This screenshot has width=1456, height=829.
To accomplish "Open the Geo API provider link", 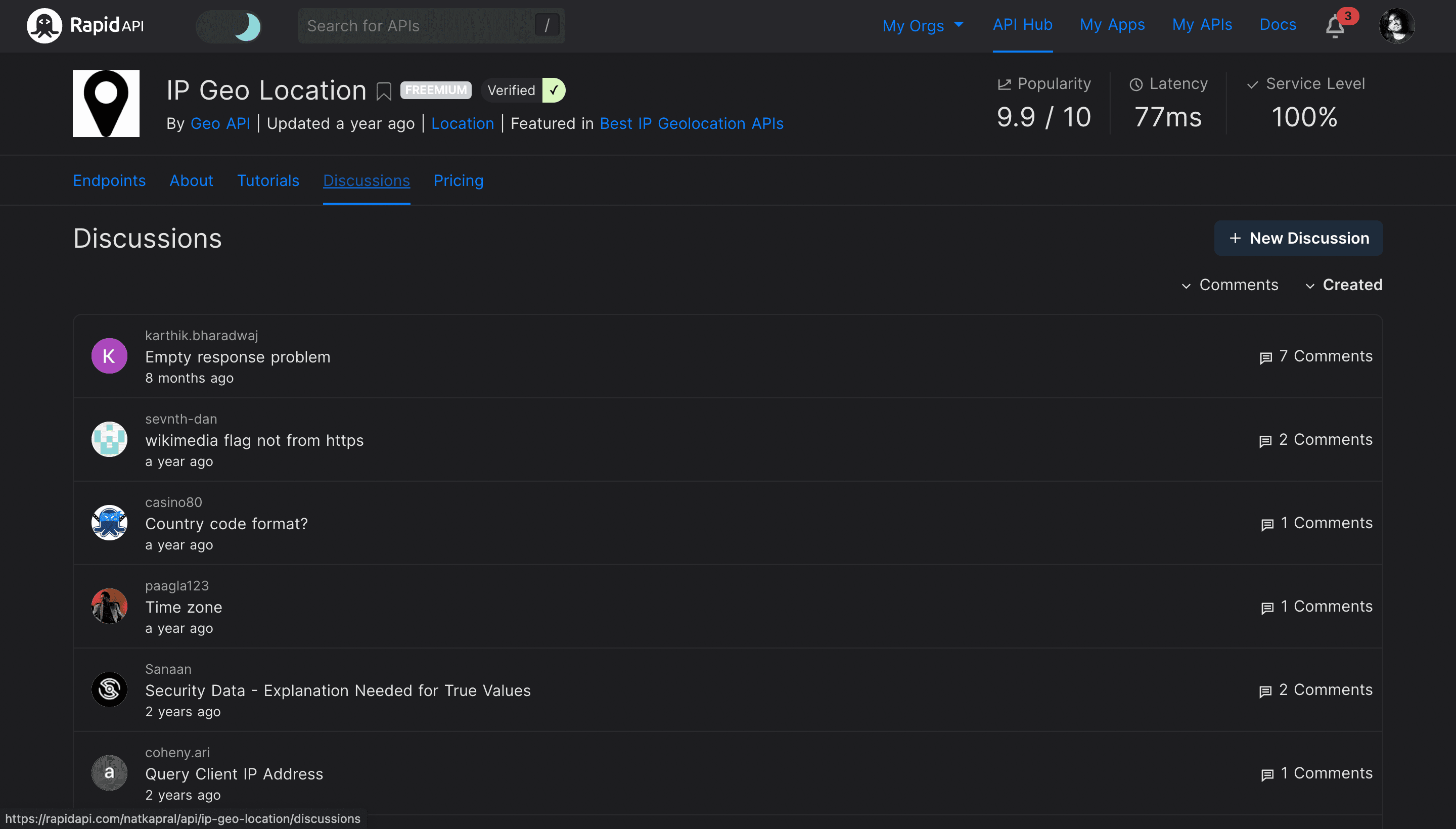I will (220, 123).
